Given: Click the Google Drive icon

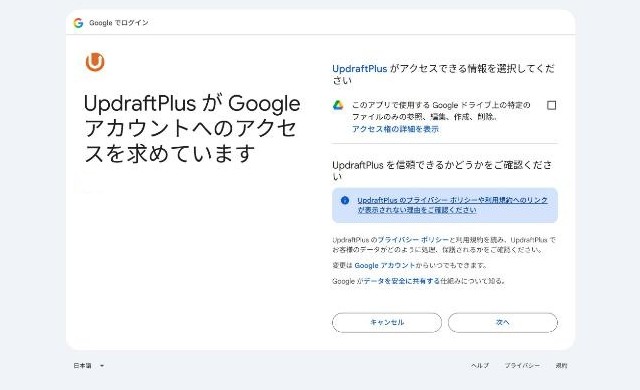Looking at the screenshot, I should point(338,105).
